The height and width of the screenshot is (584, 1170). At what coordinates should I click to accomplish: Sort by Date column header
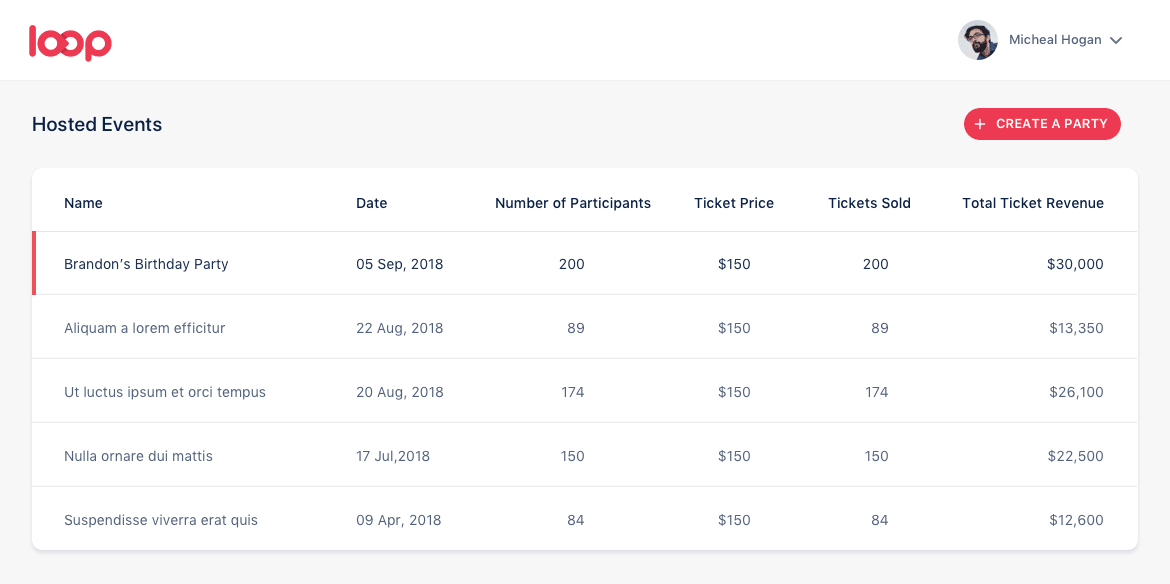372,203
